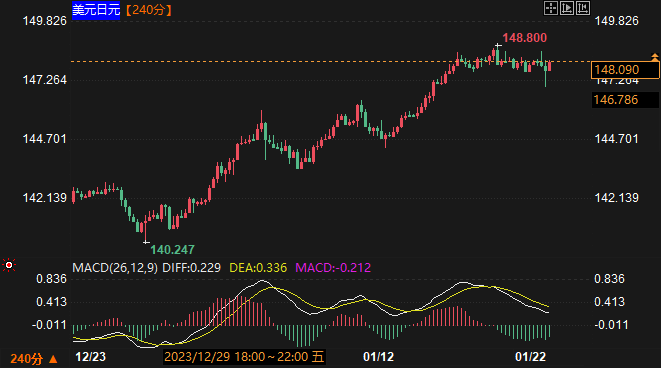Click the MACD:-0.212 histogram value label
This screenshot has height=368, width=661.
point(333,268)
